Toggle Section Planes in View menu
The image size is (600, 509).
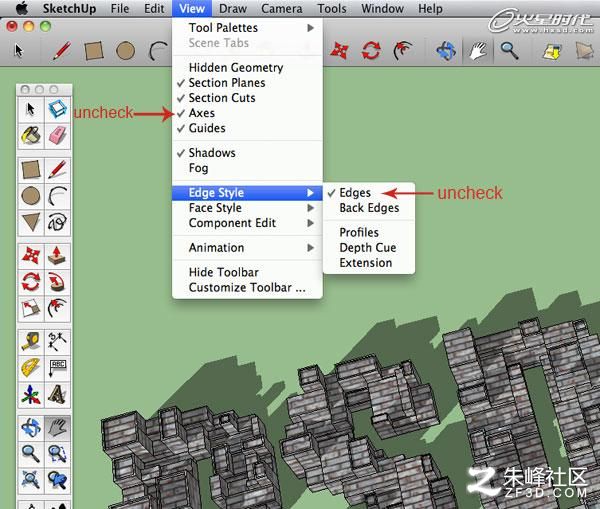click(247, 83)
